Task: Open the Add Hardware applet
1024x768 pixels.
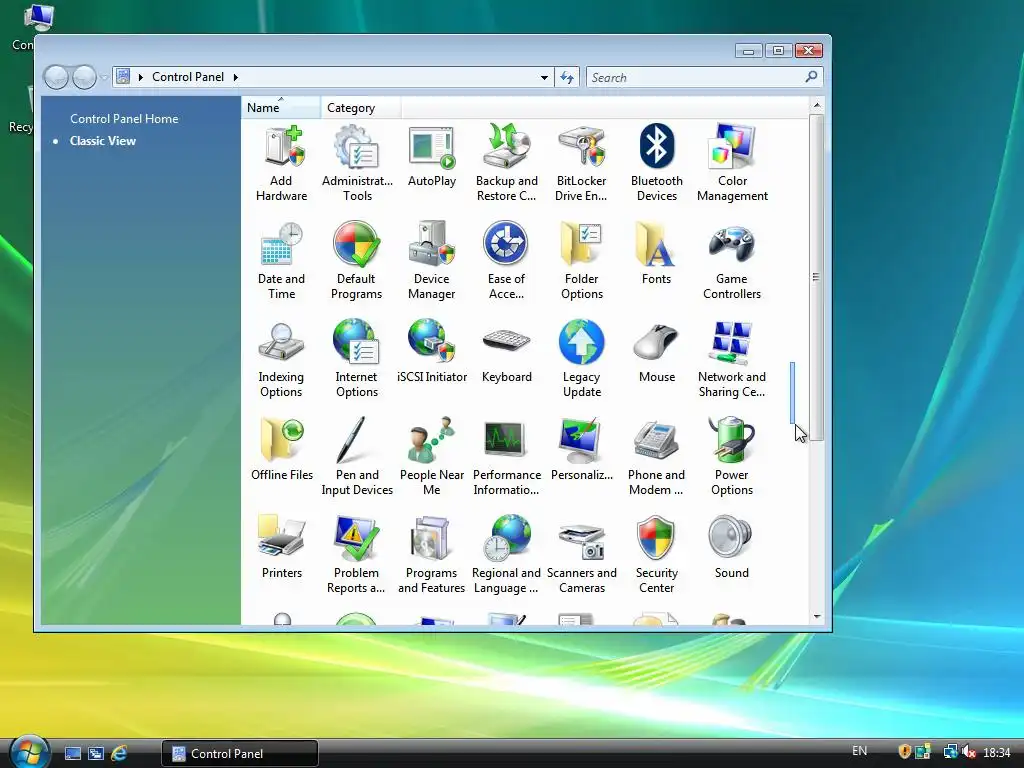Action: pyautogui.click(x=281, y=163)
